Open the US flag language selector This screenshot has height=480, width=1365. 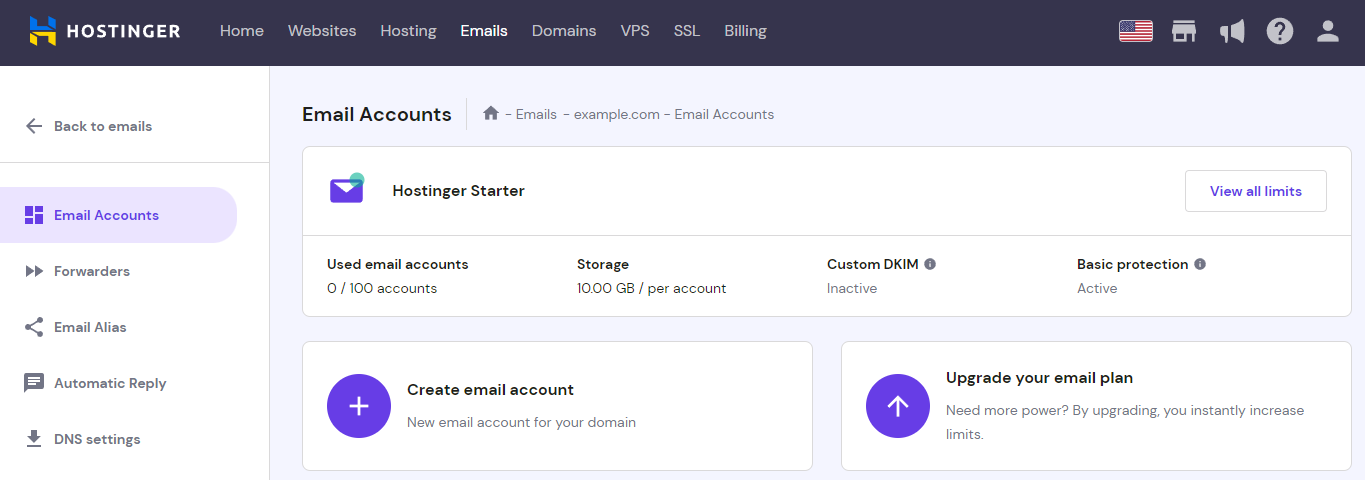(x=1135, y=32)
